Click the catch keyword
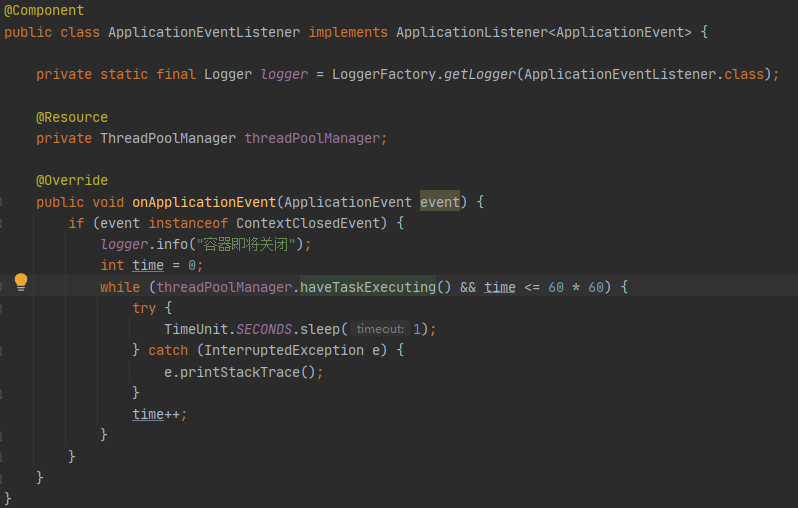This screenshot has width=798, height=508. [168, 350]
